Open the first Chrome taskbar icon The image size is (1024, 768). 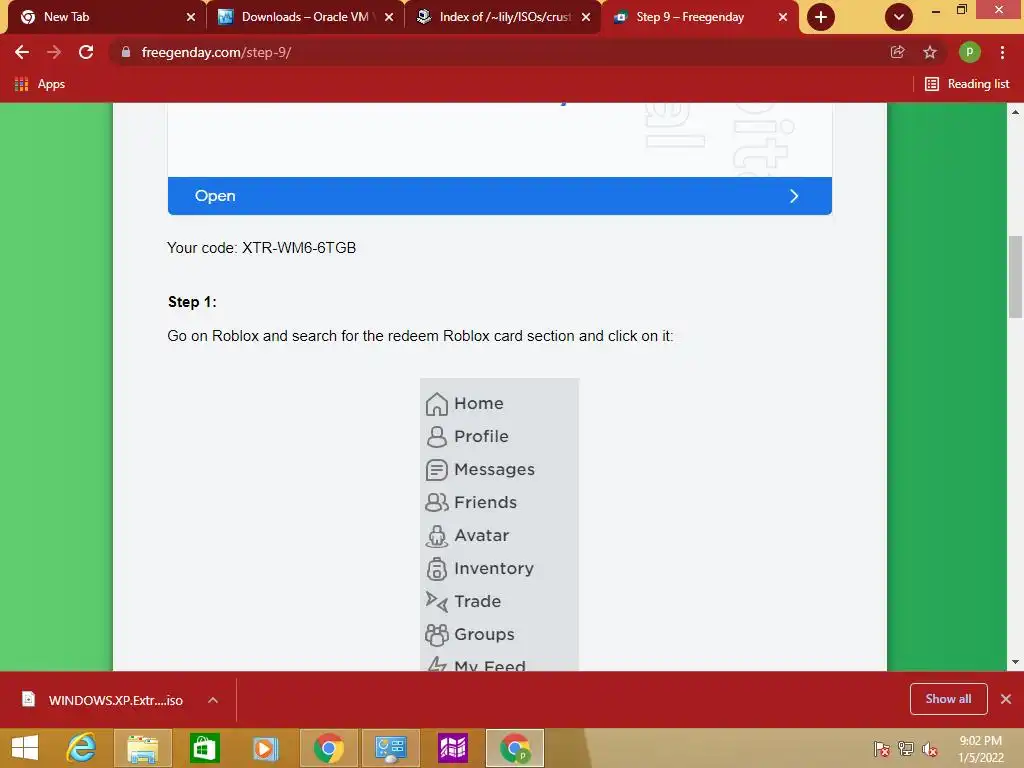click(328, 748)
